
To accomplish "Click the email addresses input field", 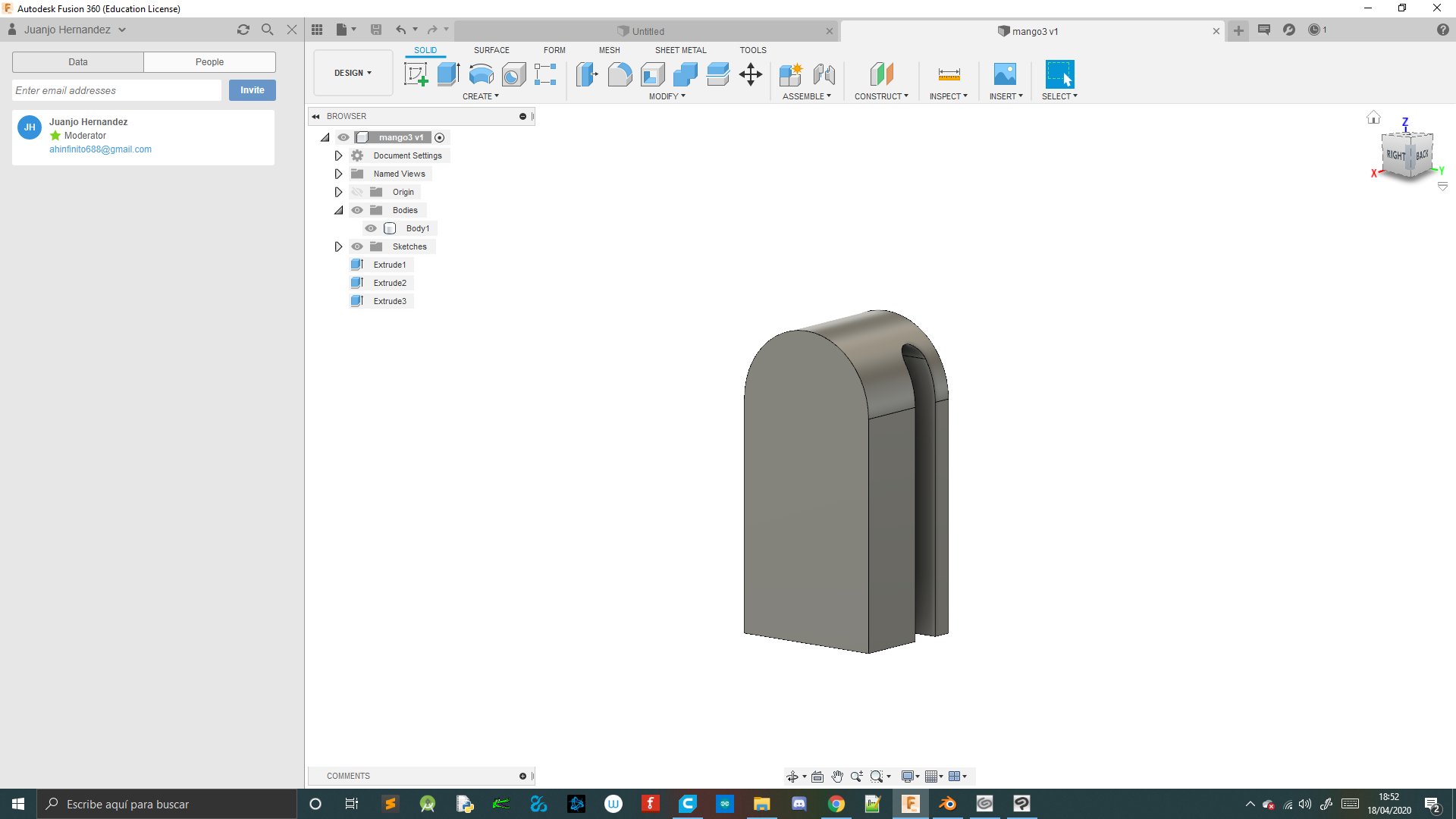I will pos(117,90).
